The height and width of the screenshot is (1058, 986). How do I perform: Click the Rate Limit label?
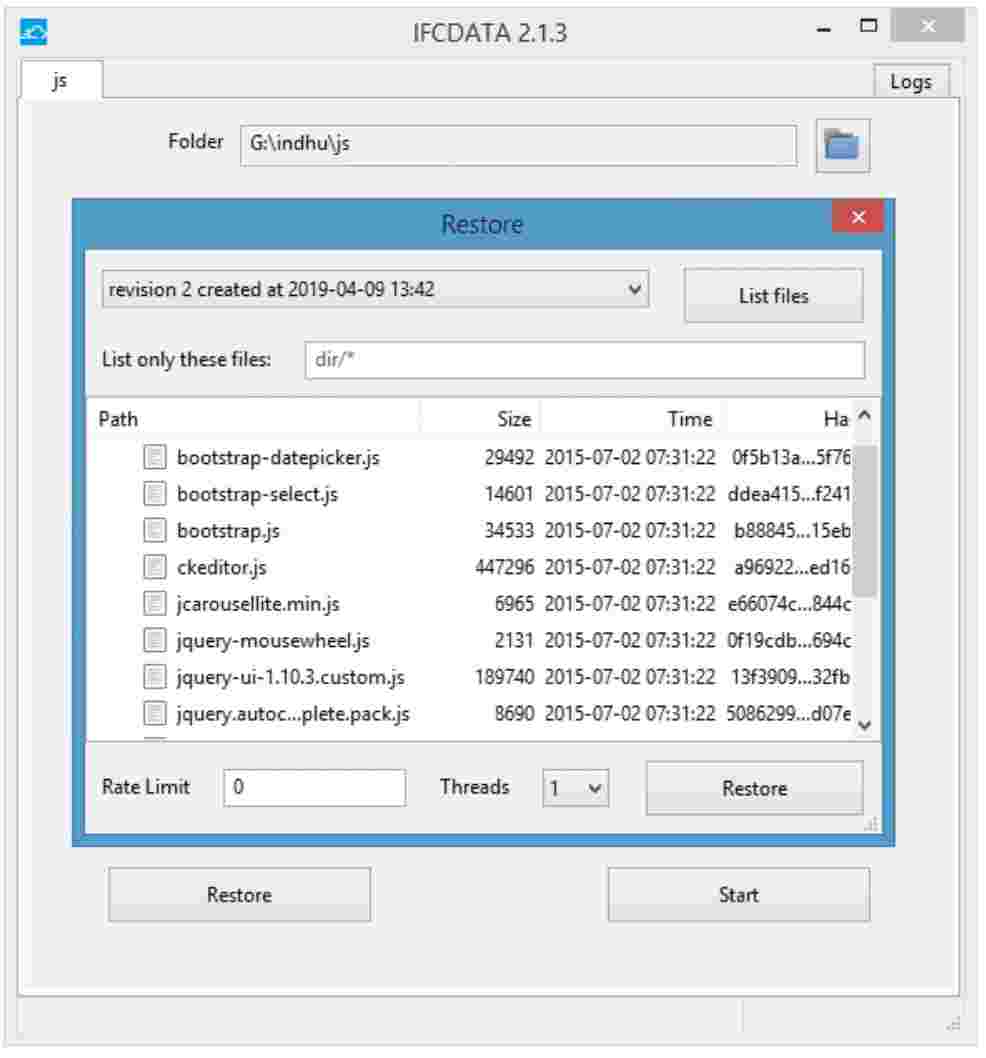coord(146,787)
